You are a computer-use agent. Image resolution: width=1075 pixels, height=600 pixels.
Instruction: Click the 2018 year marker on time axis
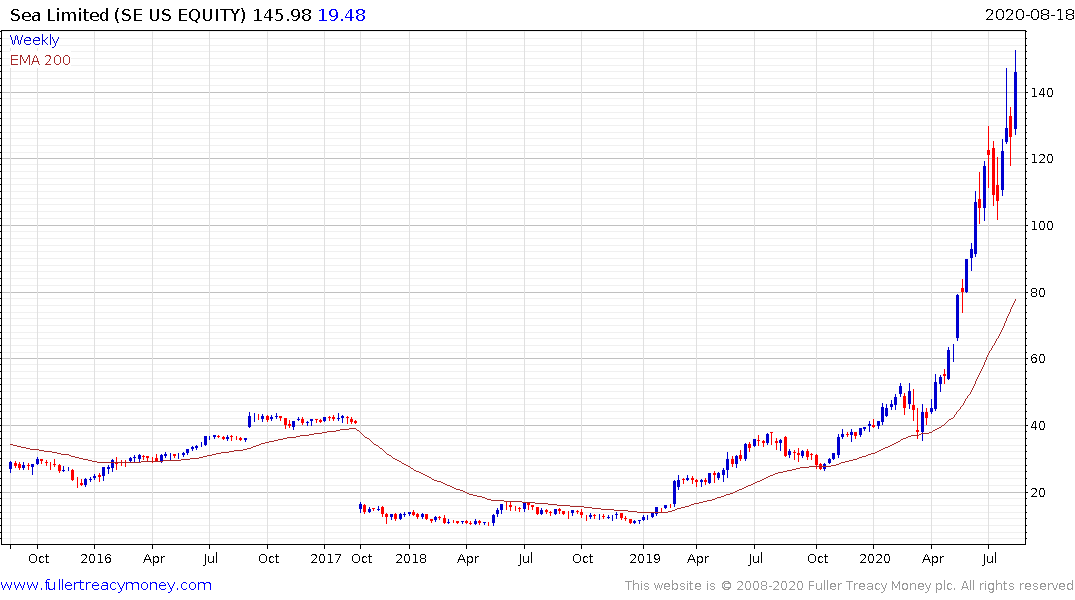click(x=410, y=558)
